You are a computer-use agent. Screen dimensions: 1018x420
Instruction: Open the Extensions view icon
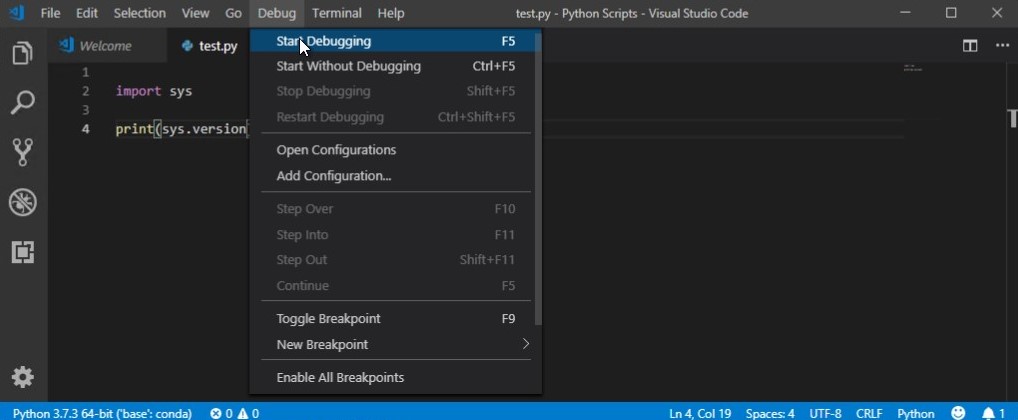pyautogui.click(x=23, y=253)
